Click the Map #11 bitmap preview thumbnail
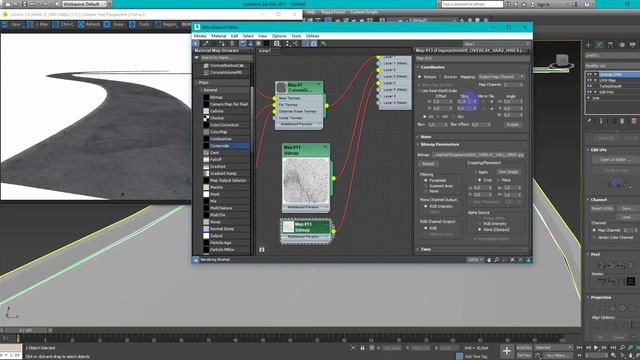Screen dimensions: 640x360 coord(306,180)
